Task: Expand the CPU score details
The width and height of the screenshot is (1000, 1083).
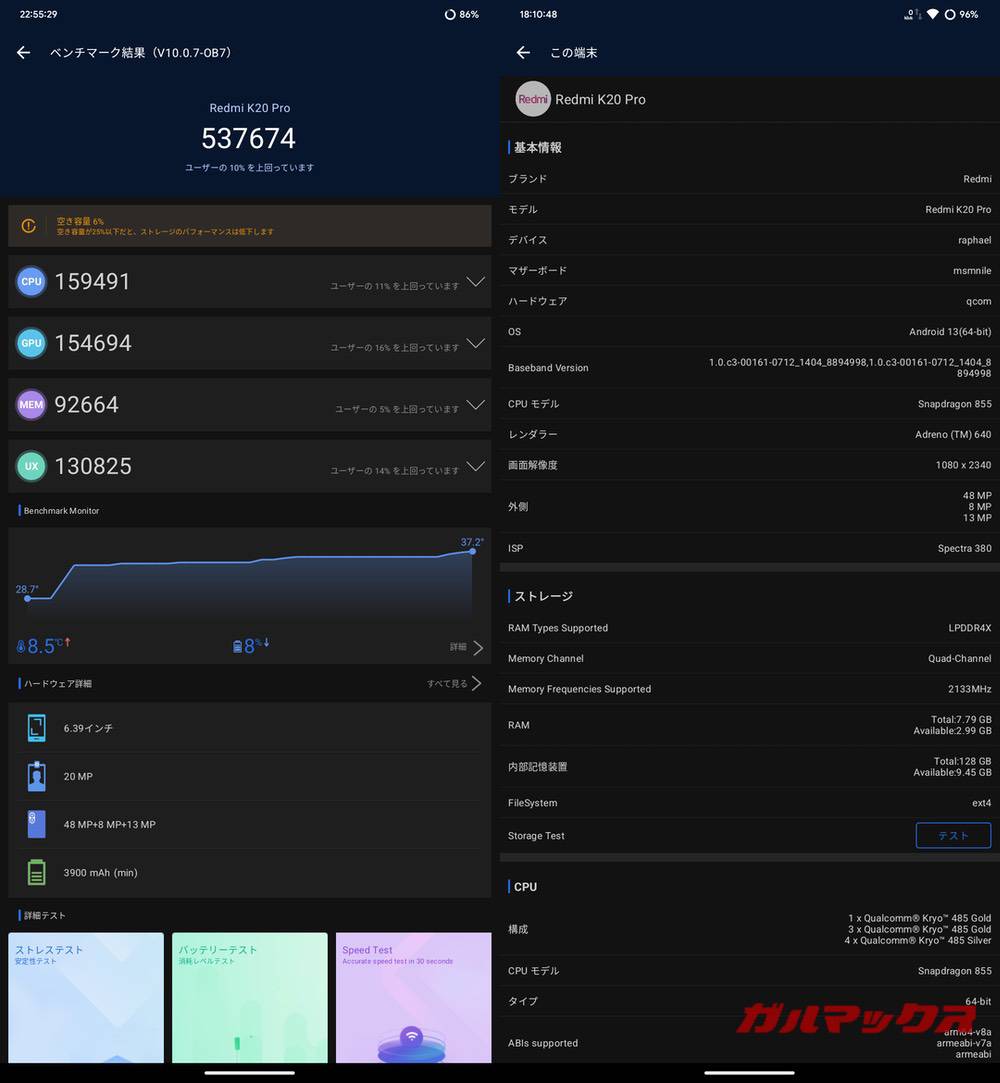Action: (475, 285)
